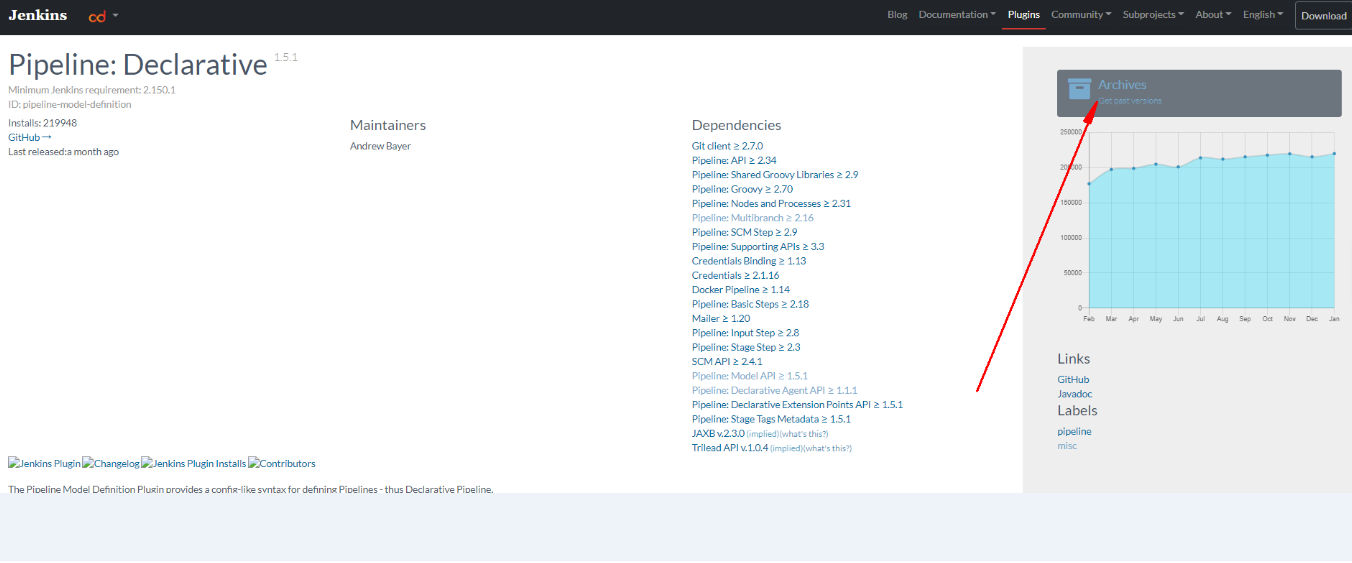
Task: Click the ID: pipeline-model-definition text
Action: pyautogui.click(x=69, y=104)
